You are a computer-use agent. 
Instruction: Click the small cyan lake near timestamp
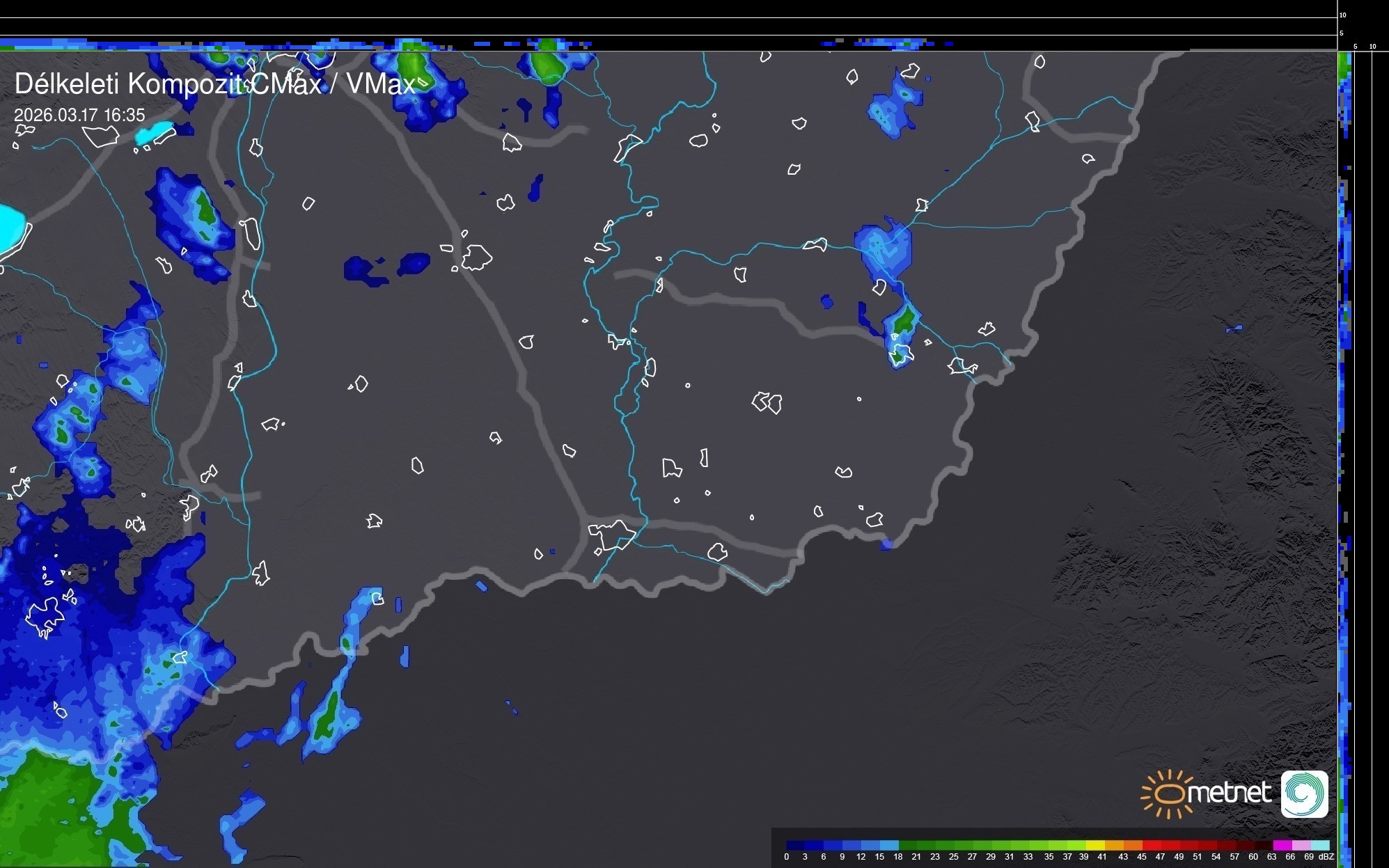(154, 132)
